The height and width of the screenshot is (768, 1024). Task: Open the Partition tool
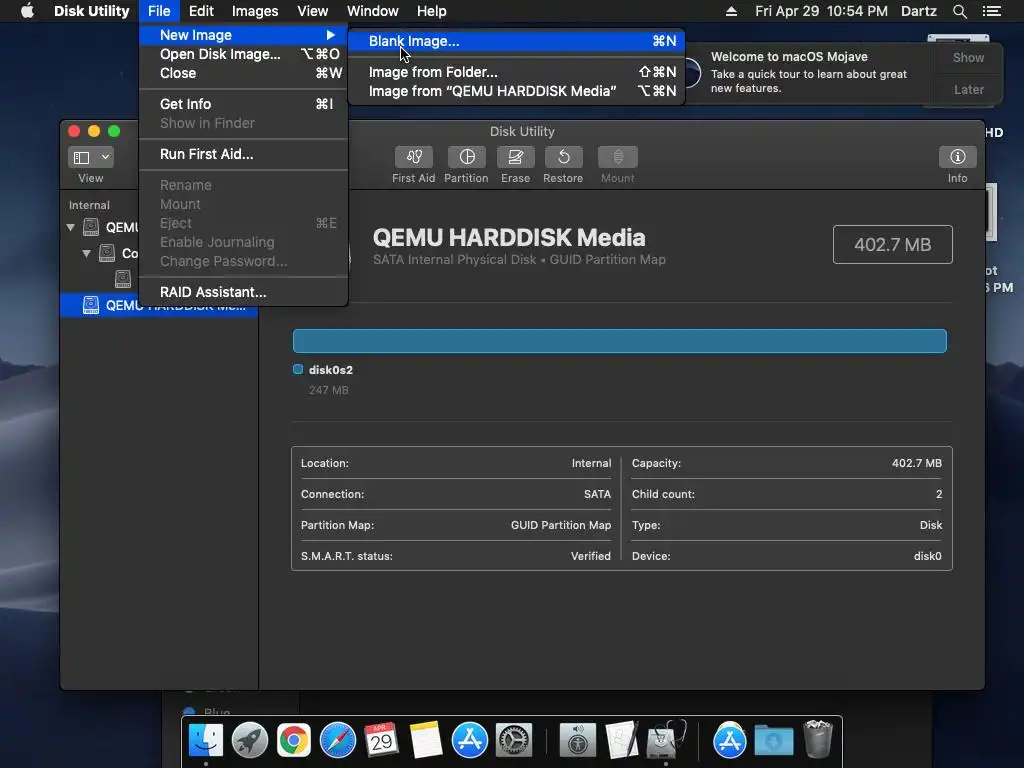click(466, 157)
